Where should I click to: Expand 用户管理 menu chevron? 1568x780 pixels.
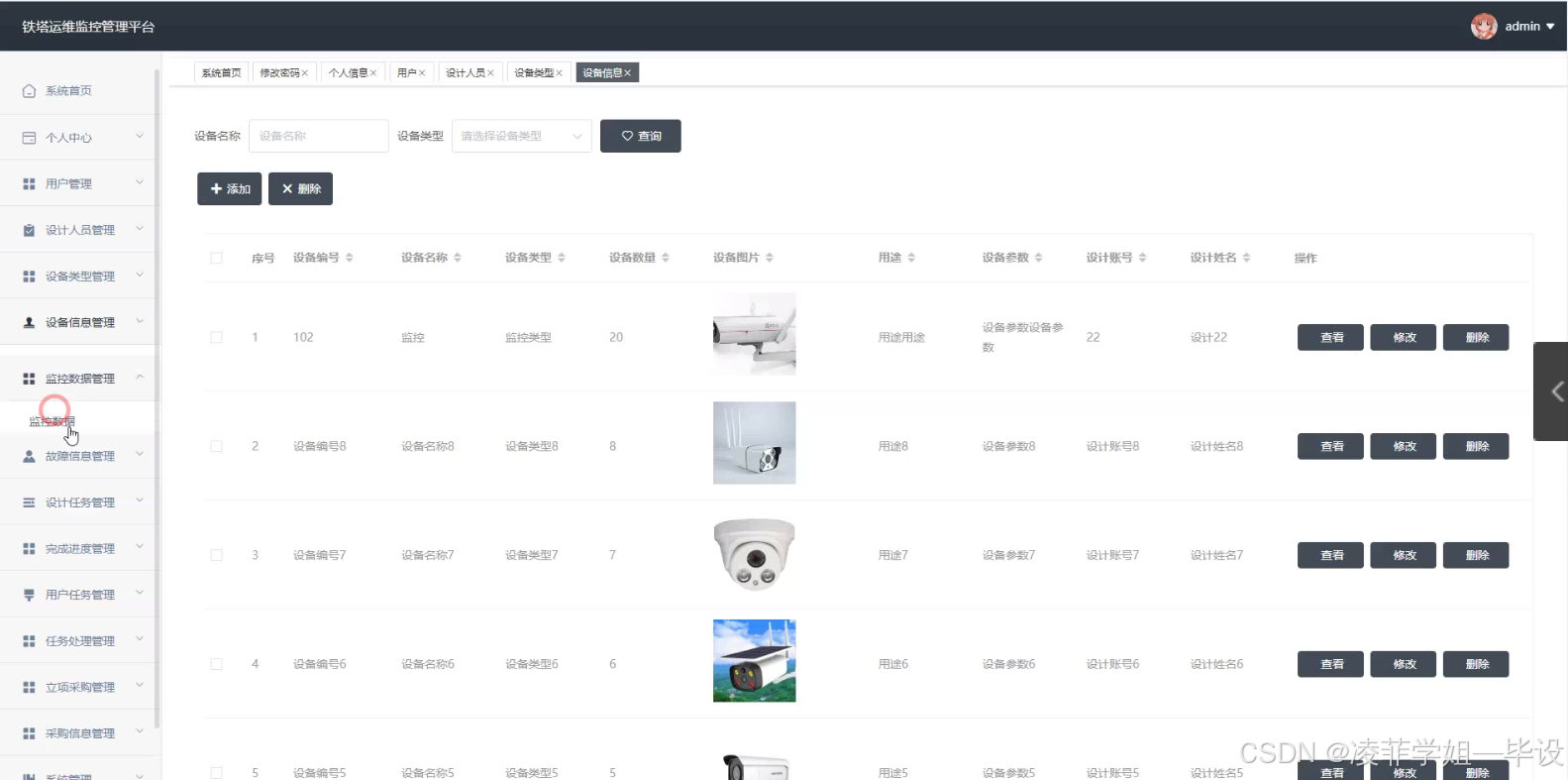pyautogui.click(x=140, y=182)
